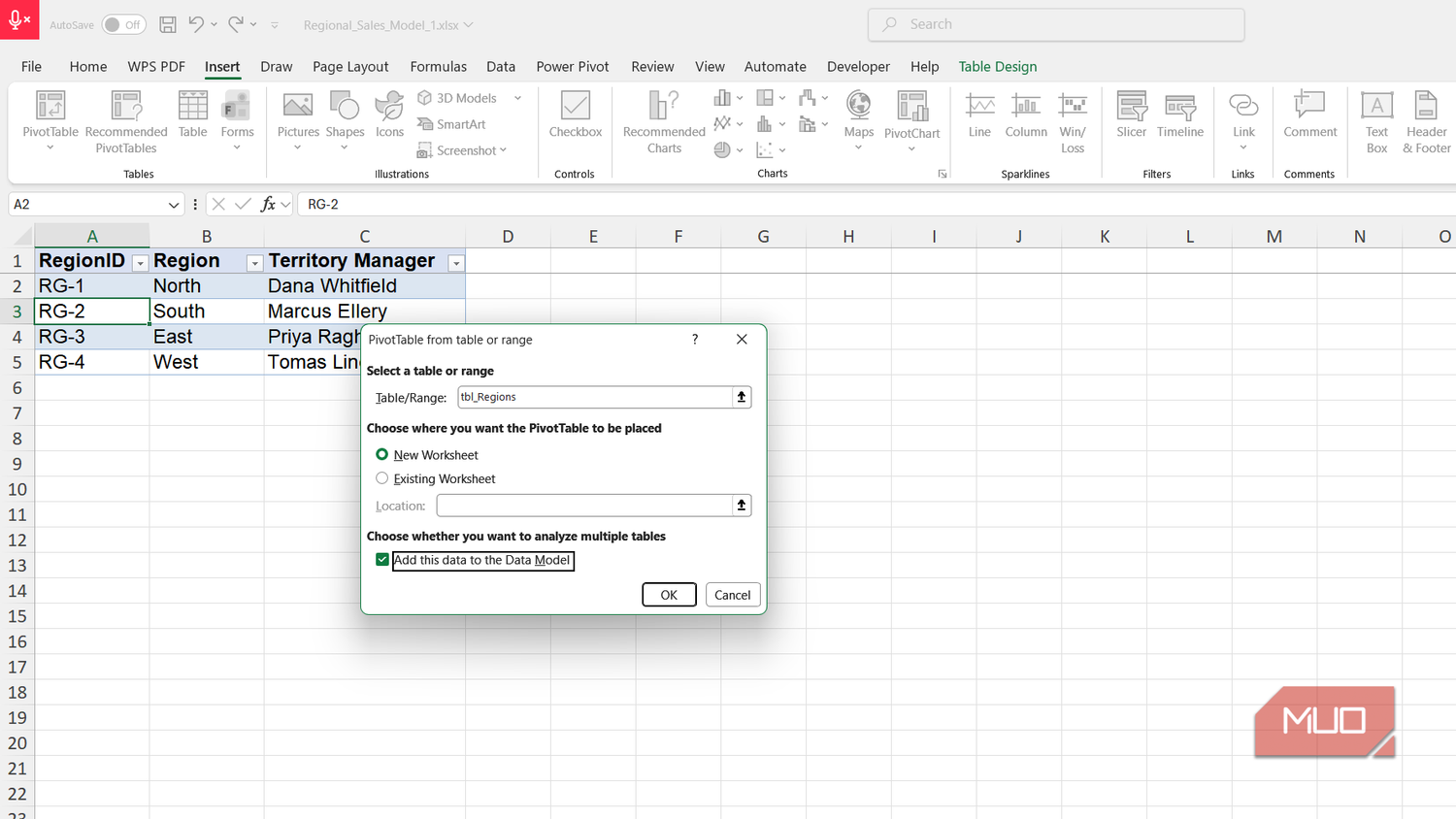Click the Table/Range input field
The height and width of the screenshot is (819, 1456).
pyautogui.click(x=595, y=397)
